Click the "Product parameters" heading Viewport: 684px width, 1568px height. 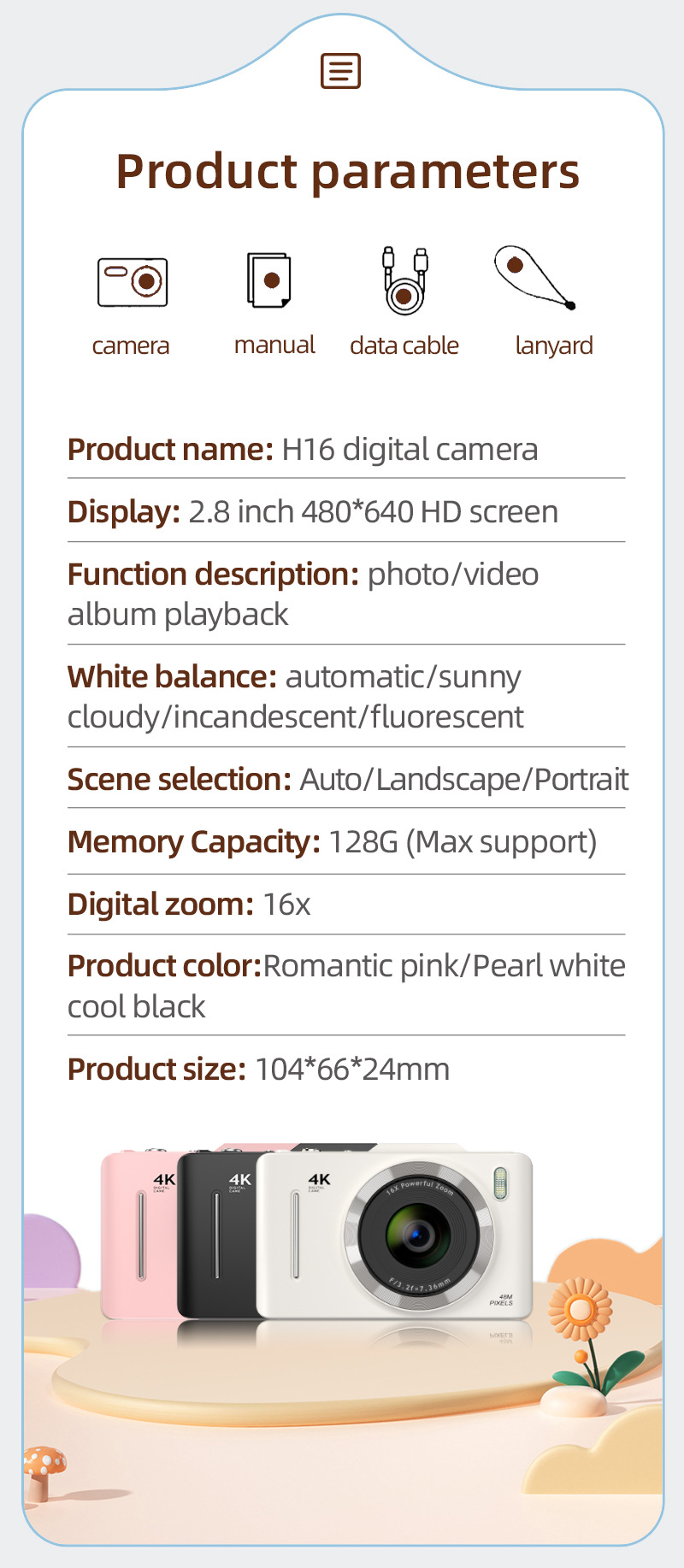(347, 171)
